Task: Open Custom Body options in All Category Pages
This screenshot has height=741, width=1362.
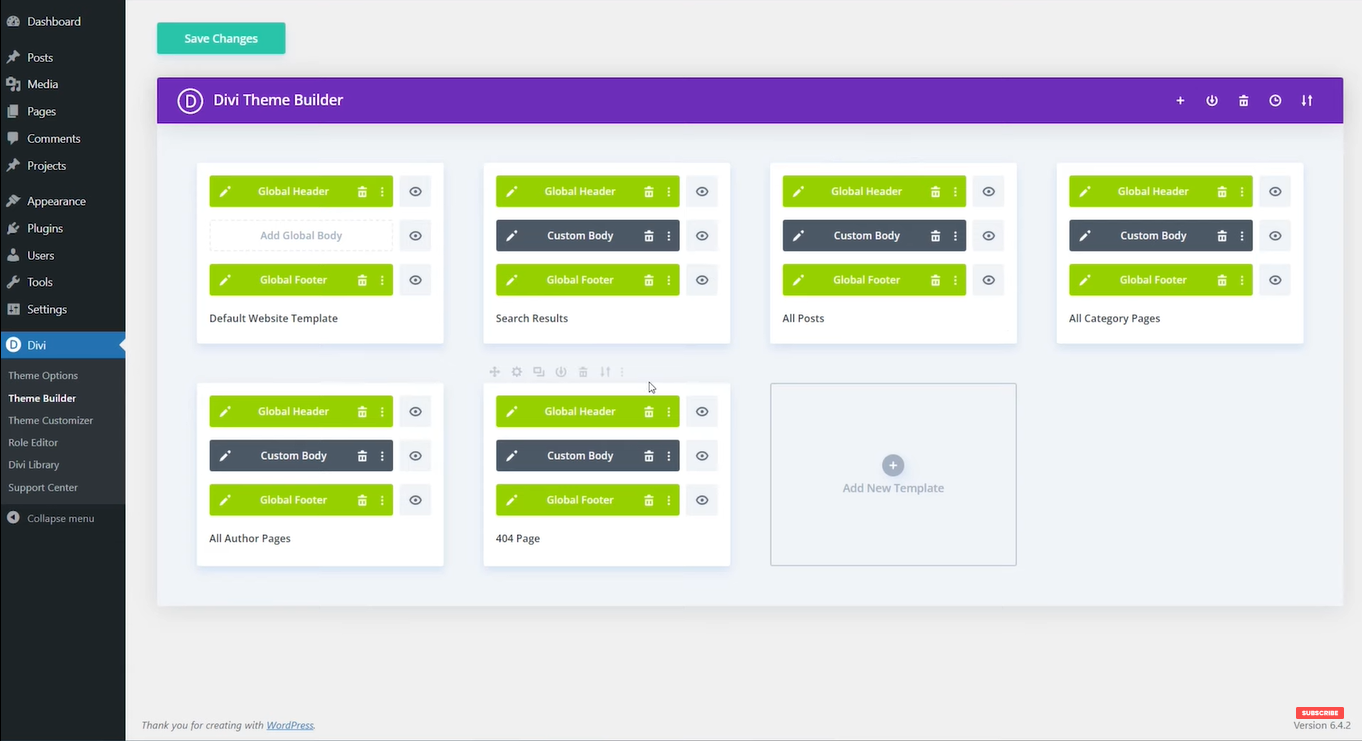Action: coord(1242,236)
